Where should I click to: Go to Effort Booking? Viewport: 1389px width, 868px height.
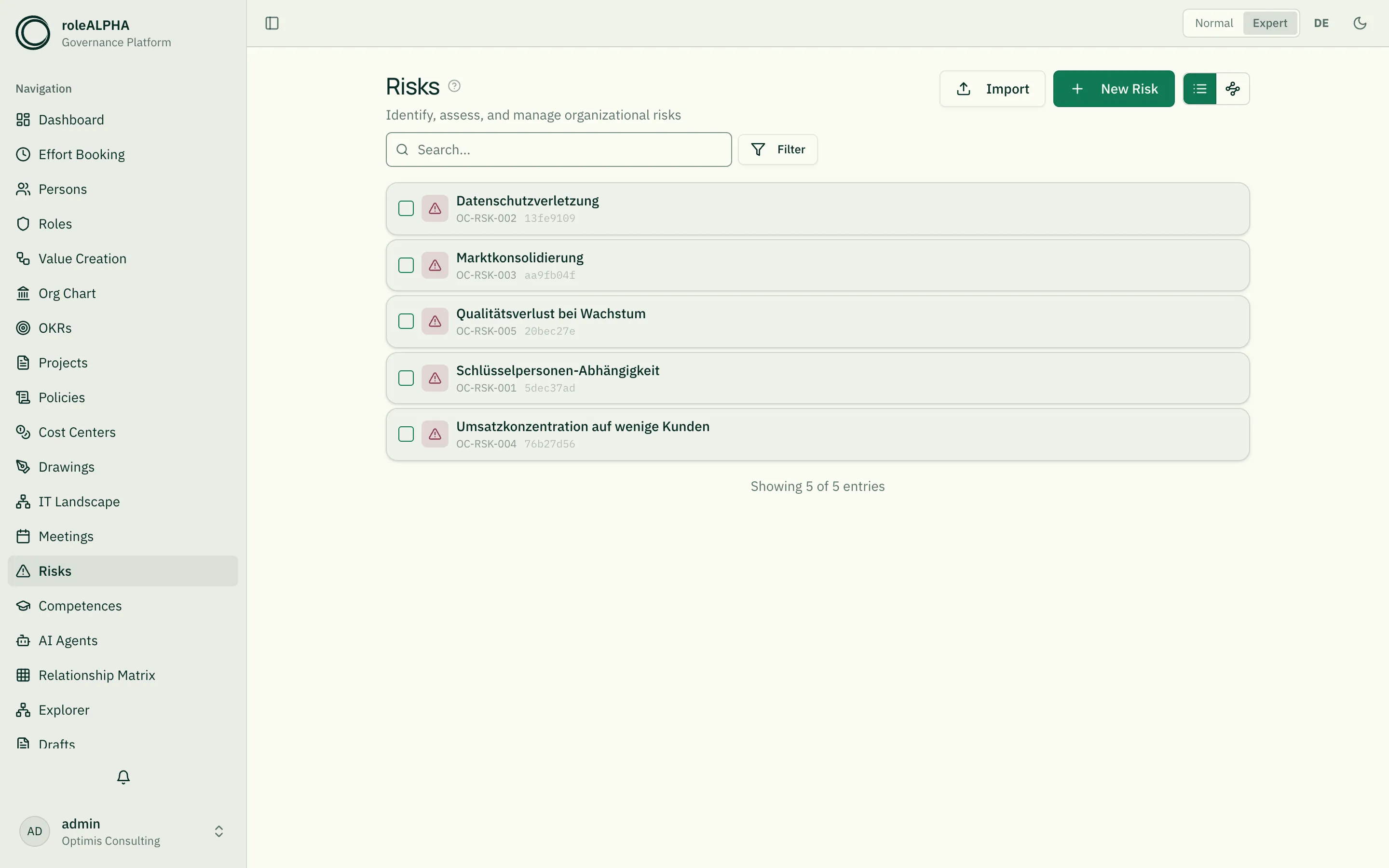click(x=123, y=154)
